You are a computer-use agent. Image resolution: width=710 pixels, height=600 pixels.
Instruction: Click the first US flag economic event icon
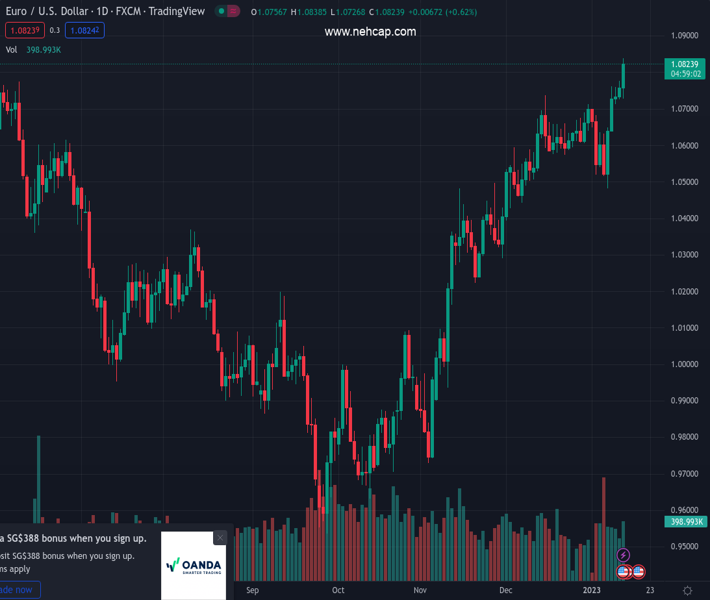tap(624, 572)
